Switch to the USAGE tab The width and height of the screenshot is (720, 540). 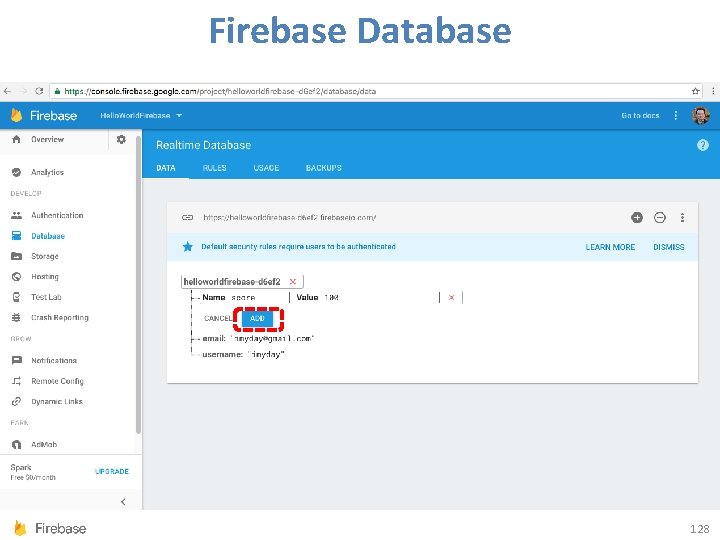pos(266,168)
